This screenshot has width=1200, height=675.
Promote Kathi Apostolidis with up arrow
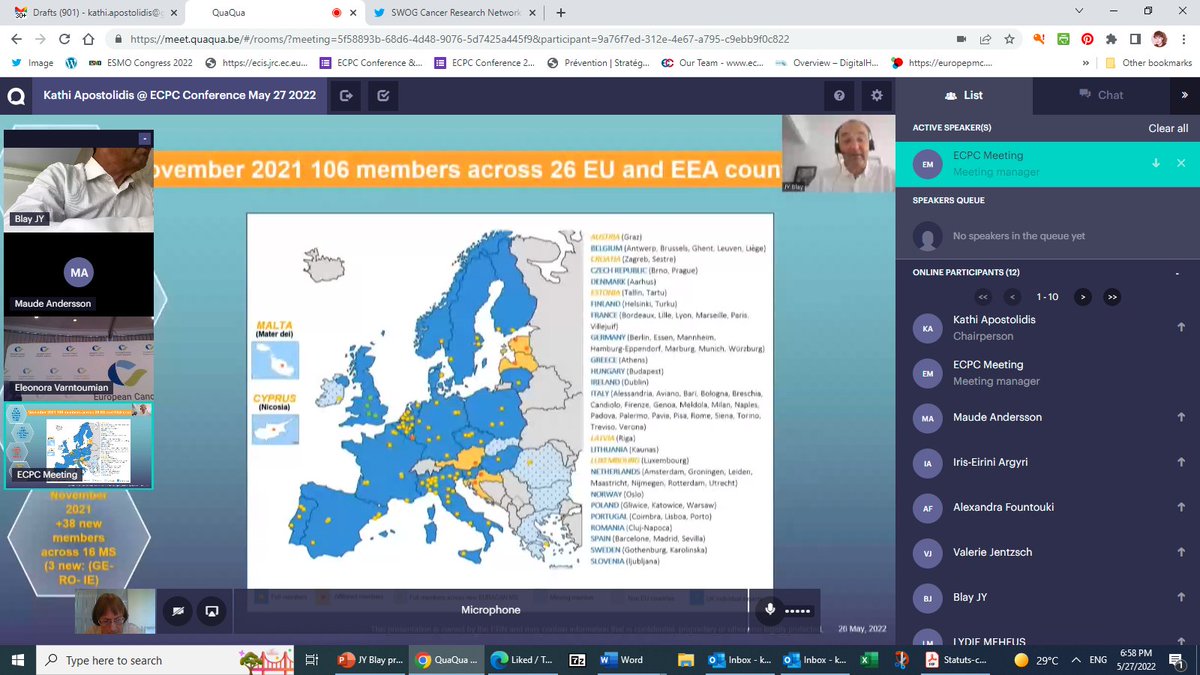[1181, 327]
